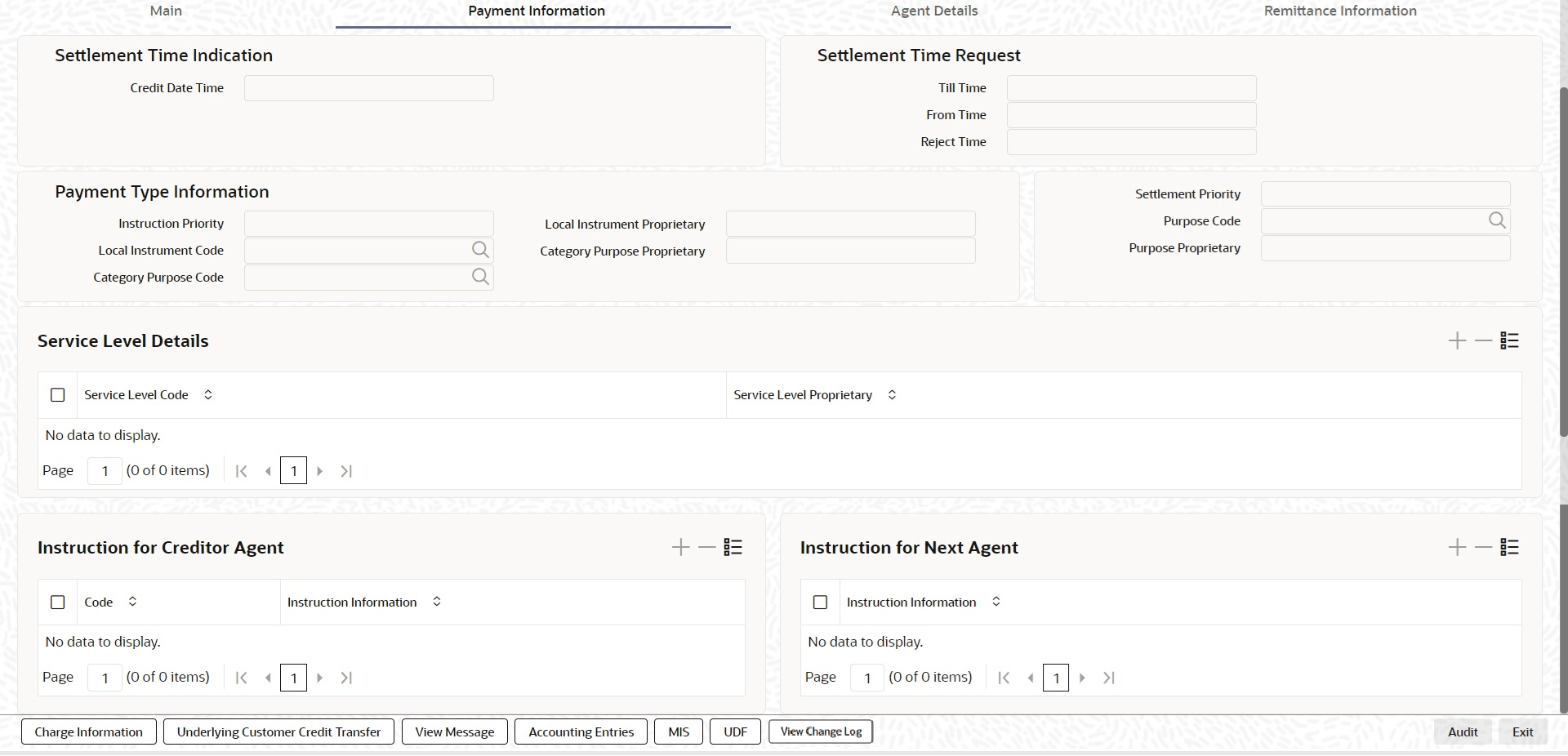Check select-all box in Creditor Agent table
Image resolution: width=1568 pixels, height=756 pixels.
pyautogui.click(x=58, y=603)
